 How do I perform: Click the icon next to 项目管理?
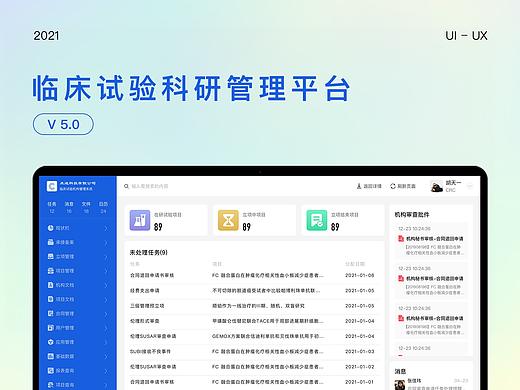pyautogui.click(x=50, y=271)
